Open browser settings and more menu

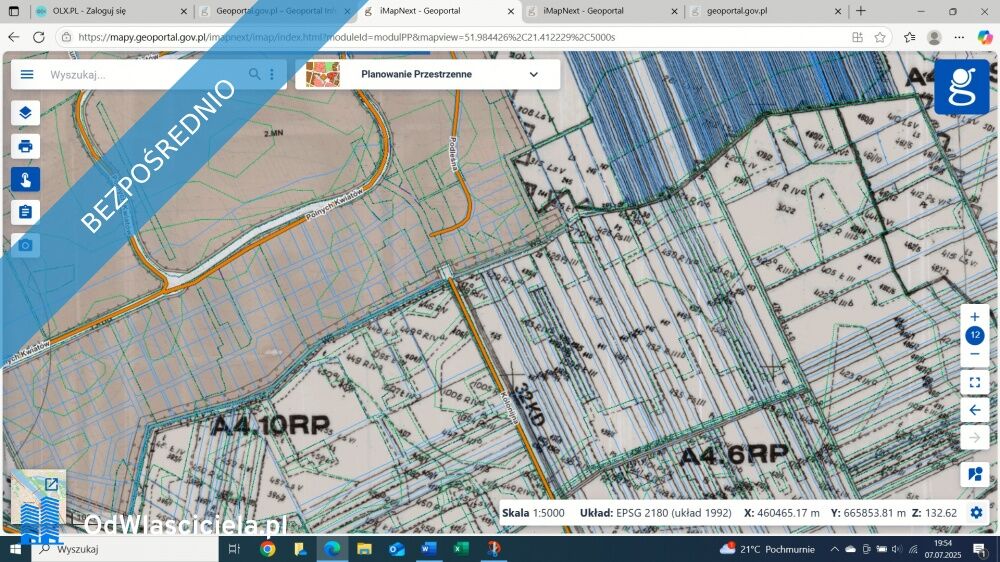pos(959,37)
